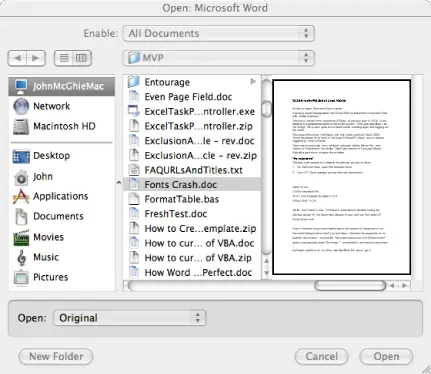Click the Macintosh HD drive icon
Screen dimensions: 431x374
[x=21, y=127]
